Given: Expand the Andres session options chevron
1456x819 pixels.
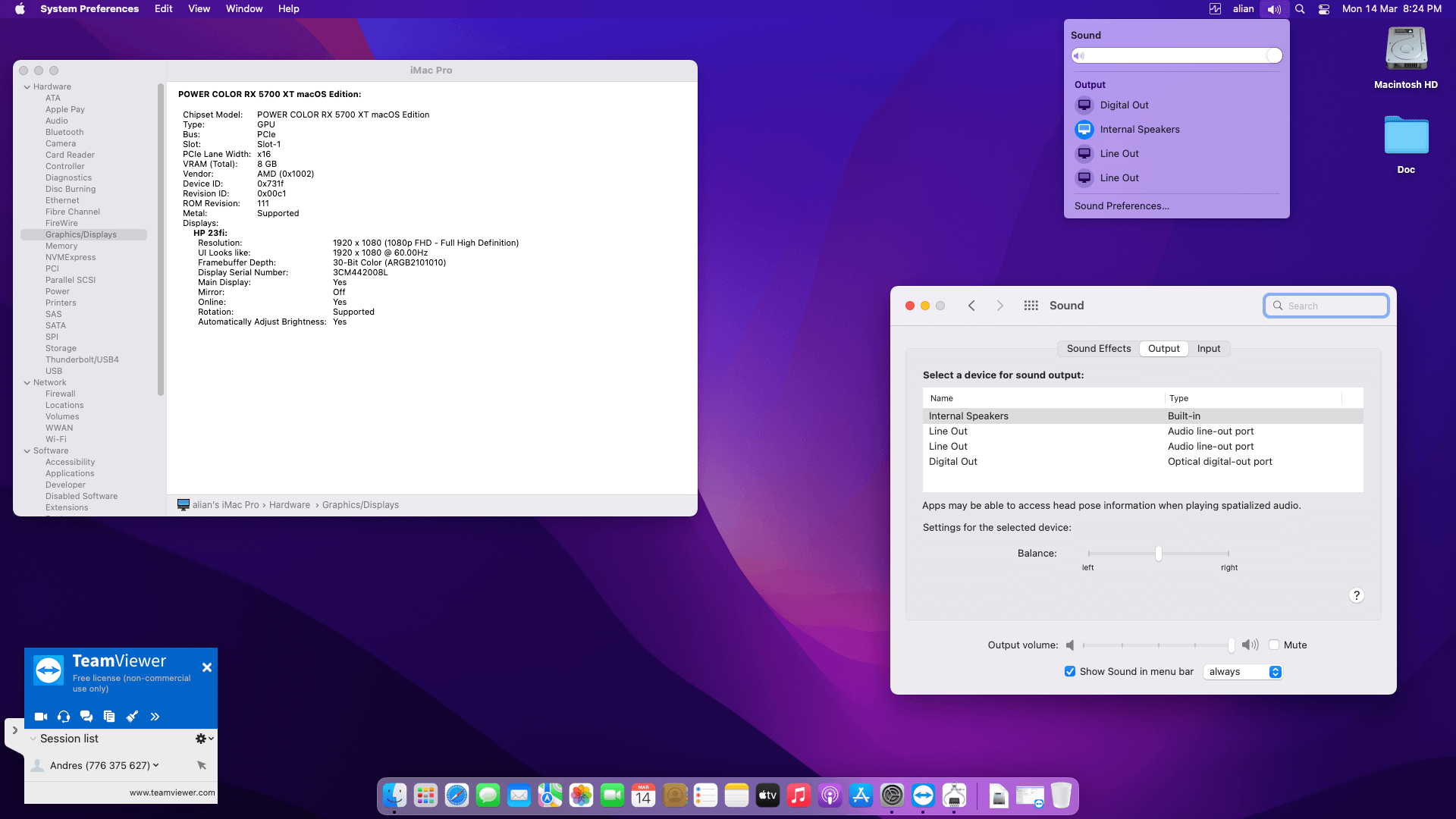Looking at the screenshot, I should 156,765.
